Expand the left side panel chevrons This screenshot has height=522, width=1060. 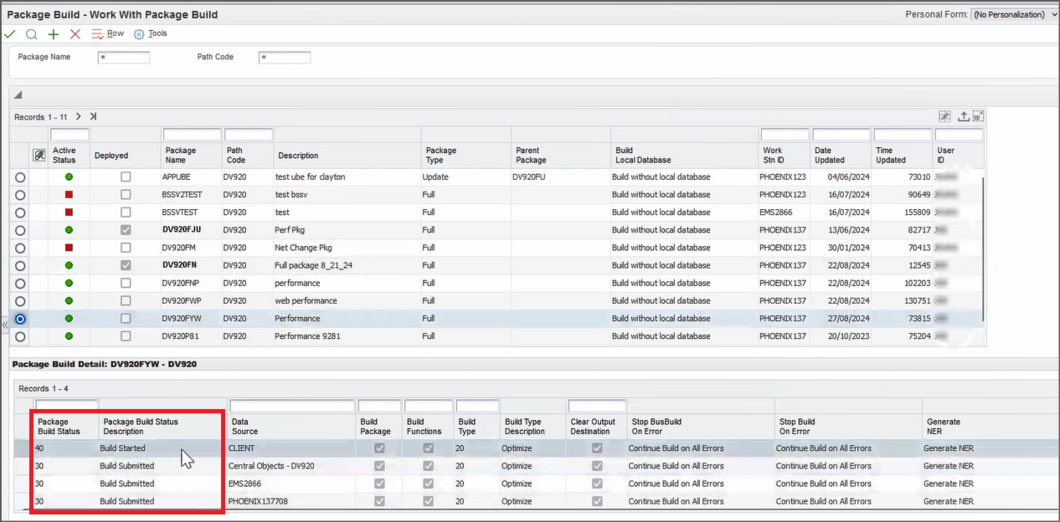tap(5, 325)
